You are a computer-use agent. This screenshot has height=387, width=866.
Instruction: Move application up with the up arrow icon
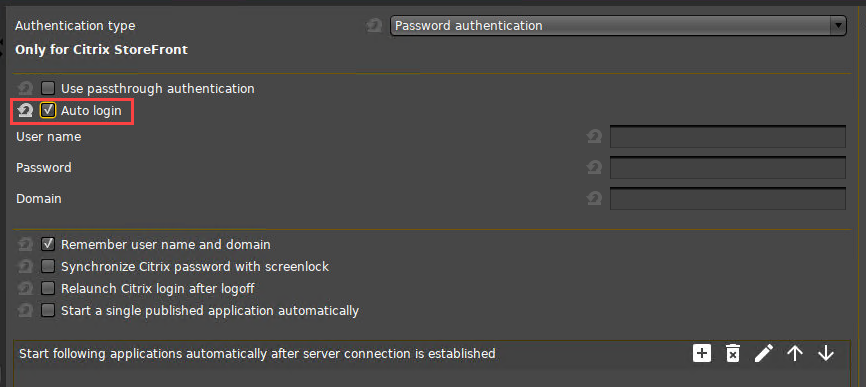click(x=795, y=353)
